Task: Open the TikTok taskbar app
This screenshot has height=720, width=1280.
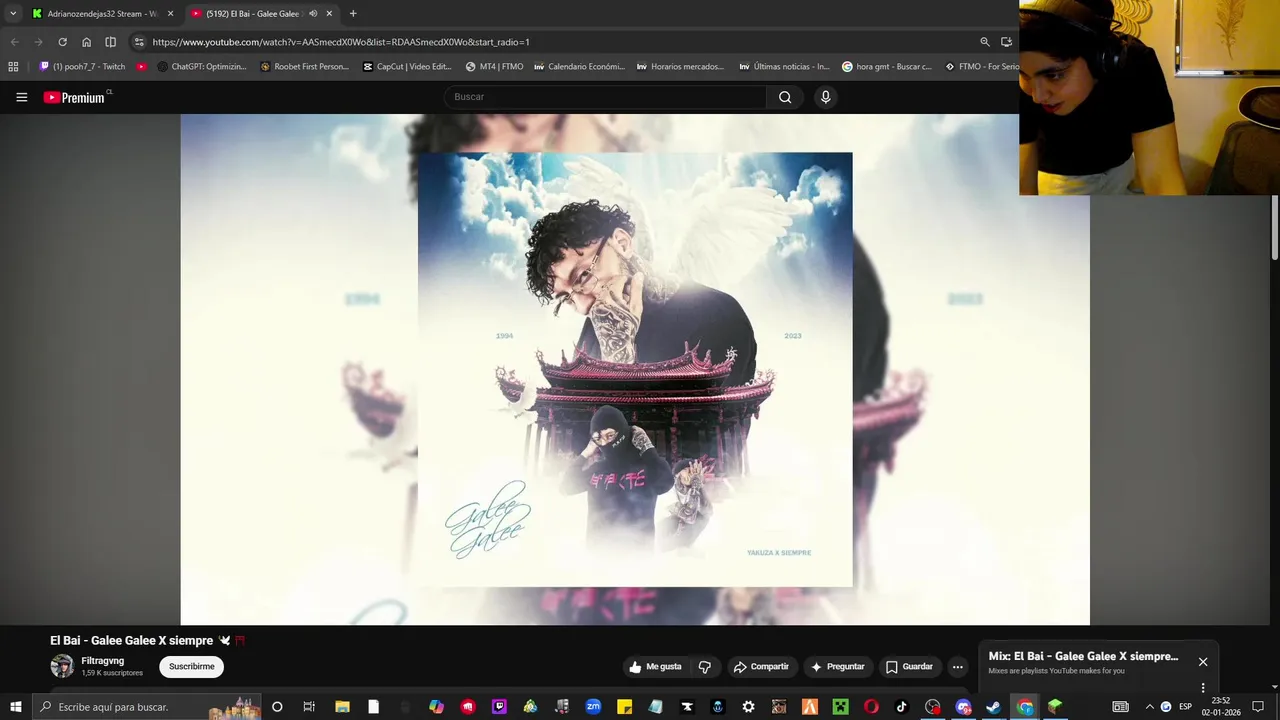Action: click(x=901, y=707)
